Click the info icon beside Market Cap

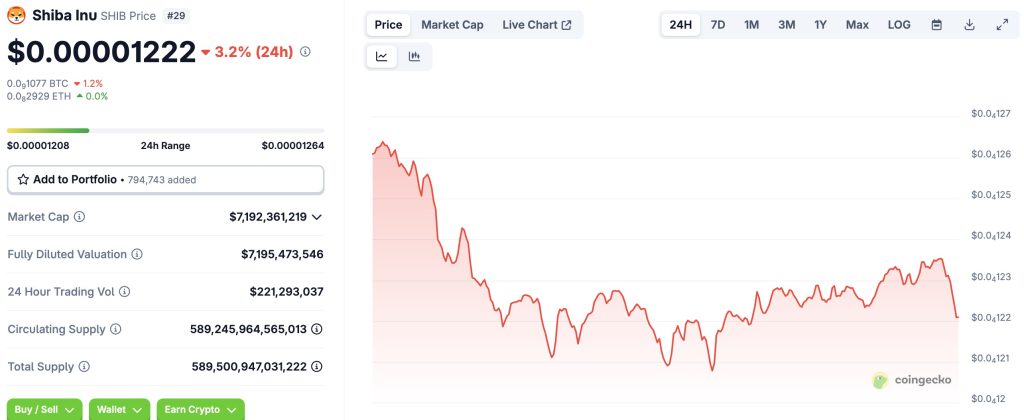(x=79, y=217)
